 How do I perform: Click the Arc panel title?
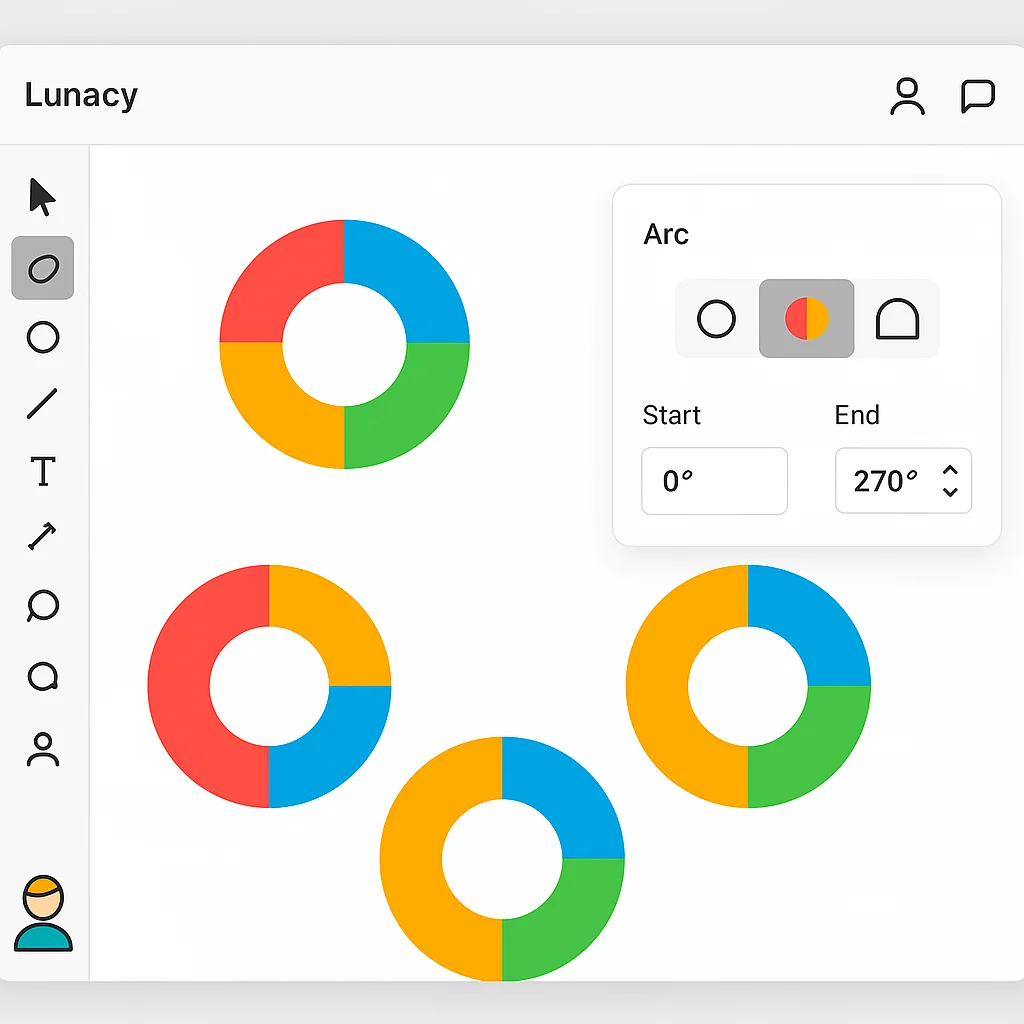tap(665, 234)
